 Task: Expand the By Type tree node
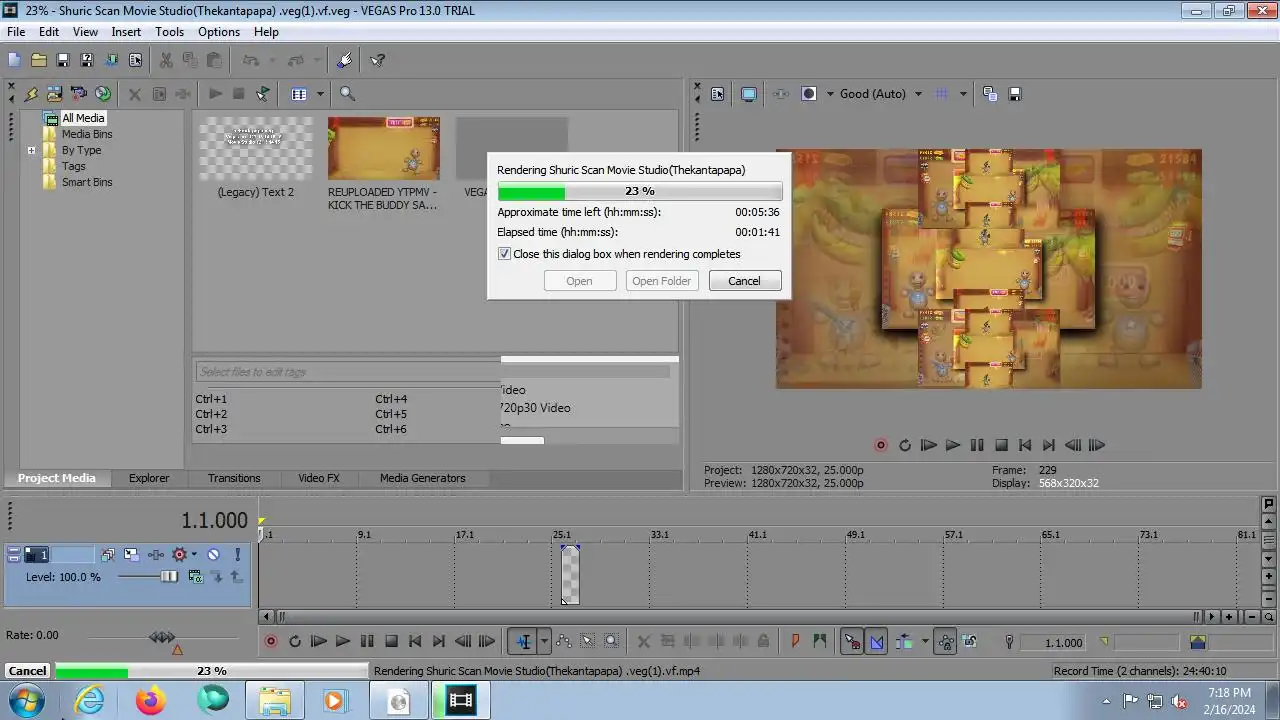coord(31,150)
